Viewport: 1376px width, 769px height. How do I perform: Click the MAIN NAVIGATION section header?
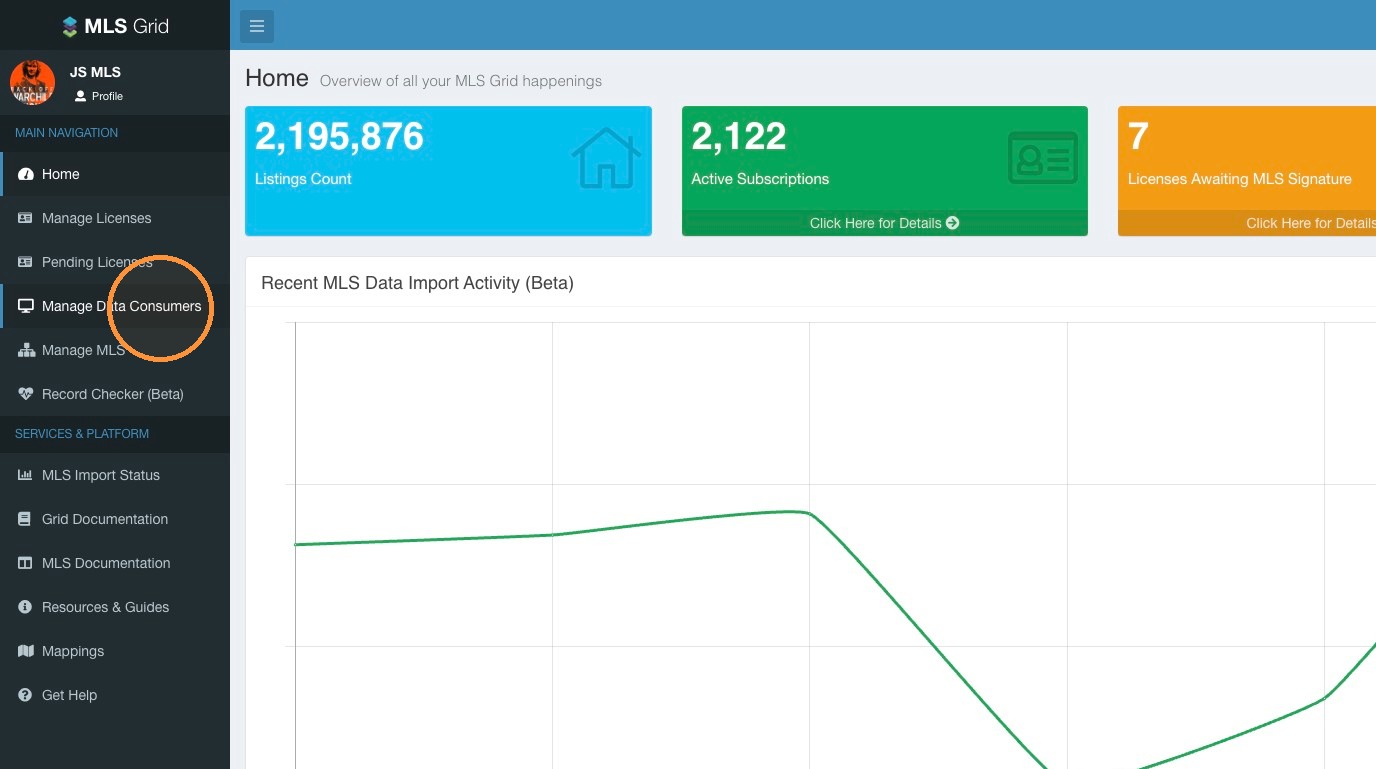click(x=67, y=133)
